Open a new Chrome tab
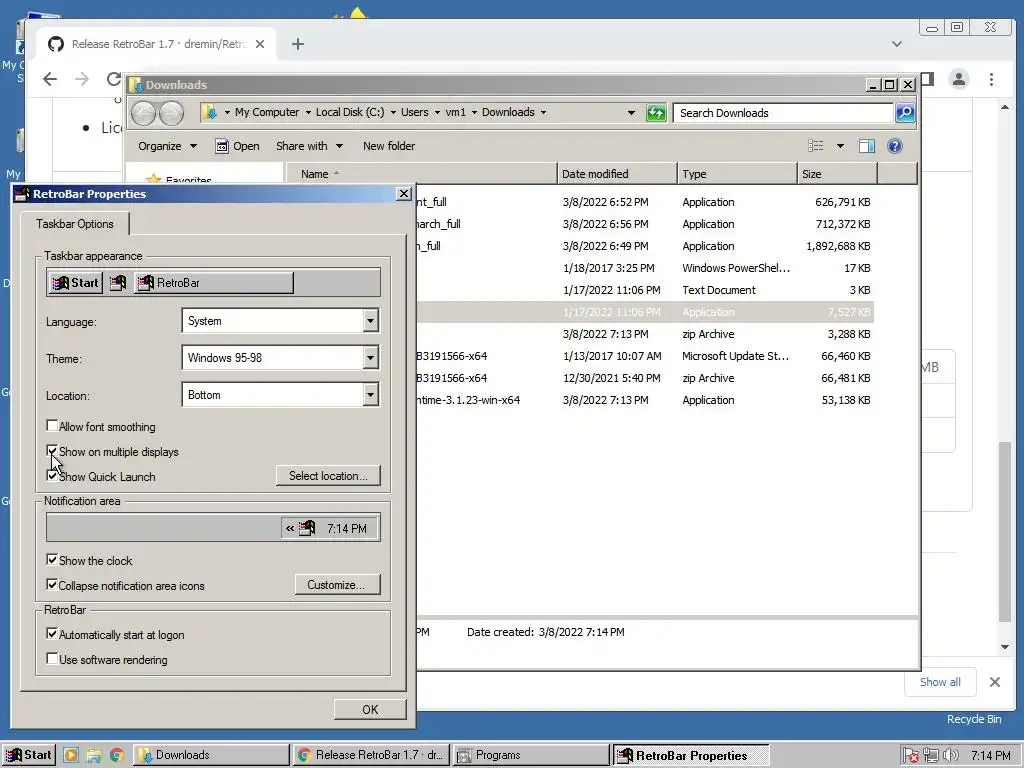 pos(298,44)
